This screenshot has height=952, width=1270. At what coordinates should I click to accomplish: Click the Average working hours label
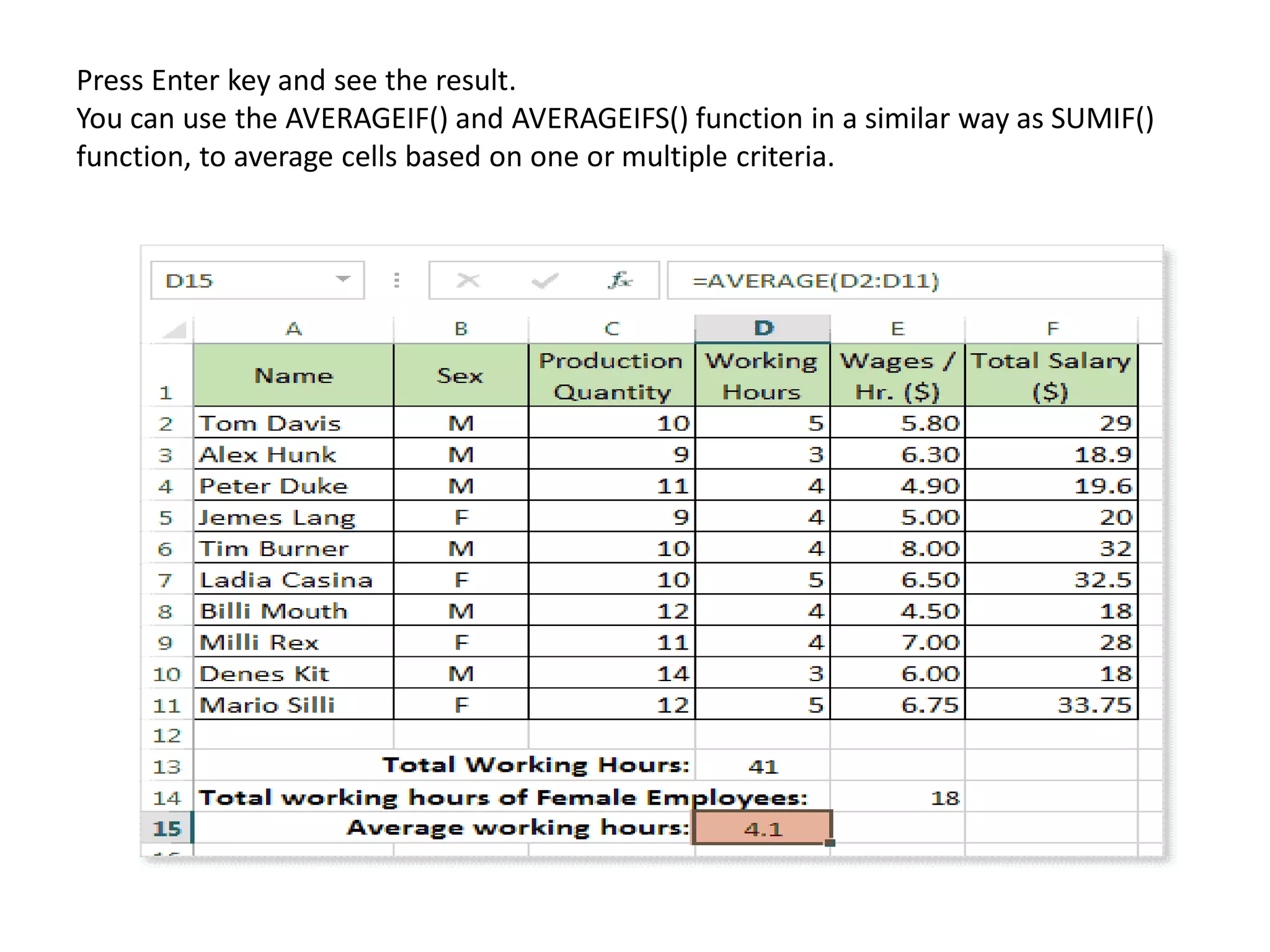(518, 828)
